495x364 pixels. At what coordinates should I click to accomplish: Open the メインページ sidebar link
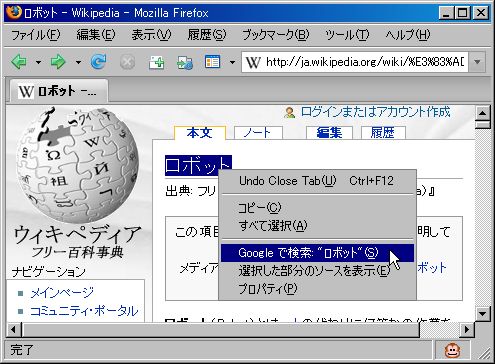62,293
